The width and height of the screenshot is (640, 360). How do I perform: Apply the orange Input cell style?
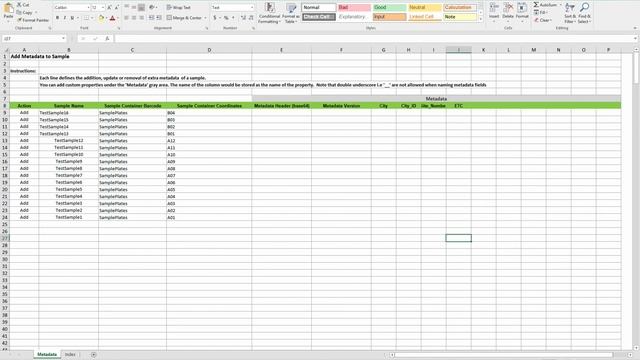tap(389, 17)
